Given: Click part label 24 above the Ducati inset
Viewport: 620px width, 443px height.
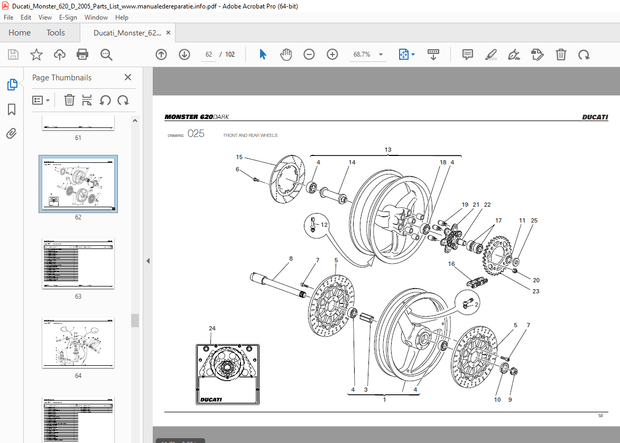Looking at the screenshot, I should [212, 328].
